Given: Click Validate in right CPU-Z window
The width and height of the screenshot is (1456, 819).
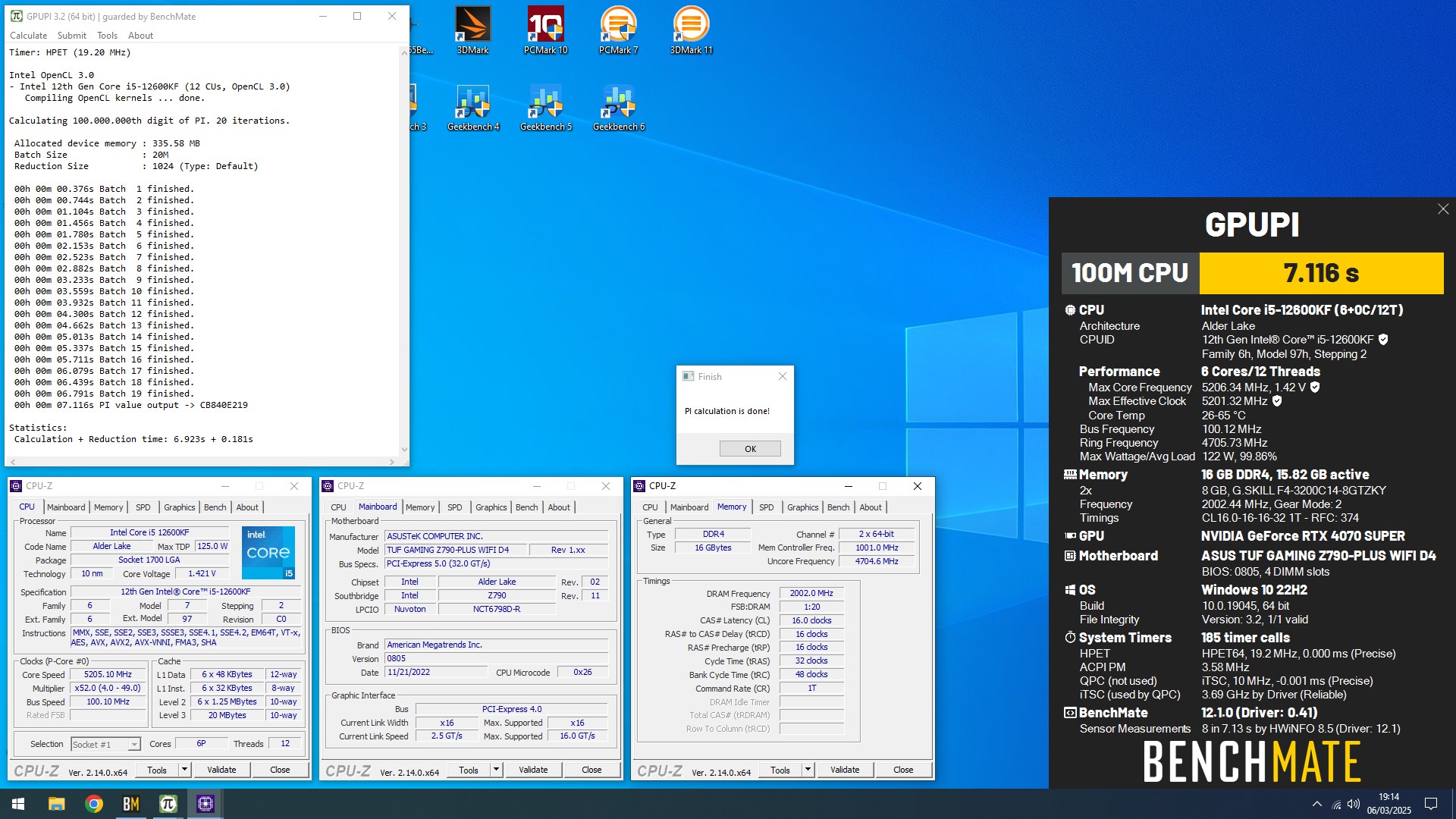Looking at the screenshot, I should [x=845, y=770].
